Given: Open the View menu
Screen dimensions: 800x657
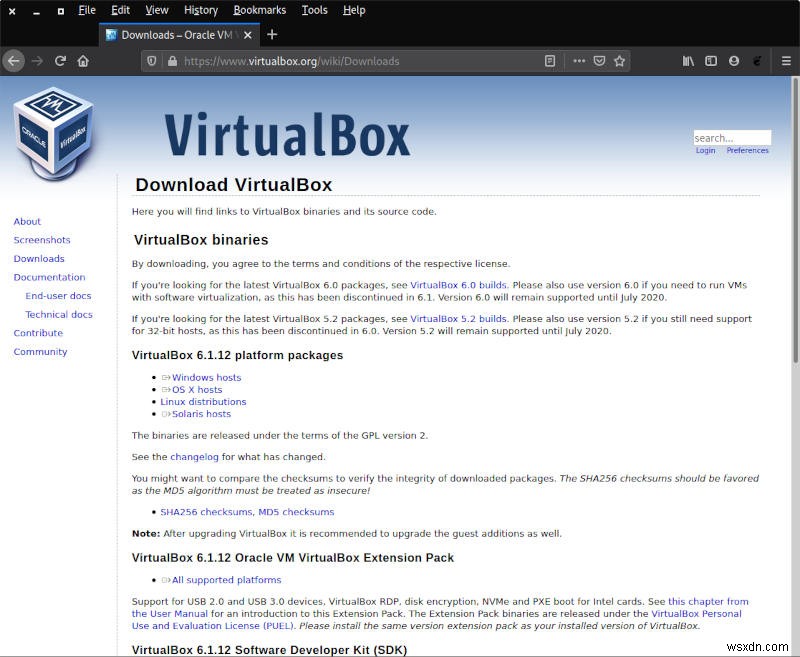Looking at the screenshot, I should pyautogui.click(x=157, y=10).
